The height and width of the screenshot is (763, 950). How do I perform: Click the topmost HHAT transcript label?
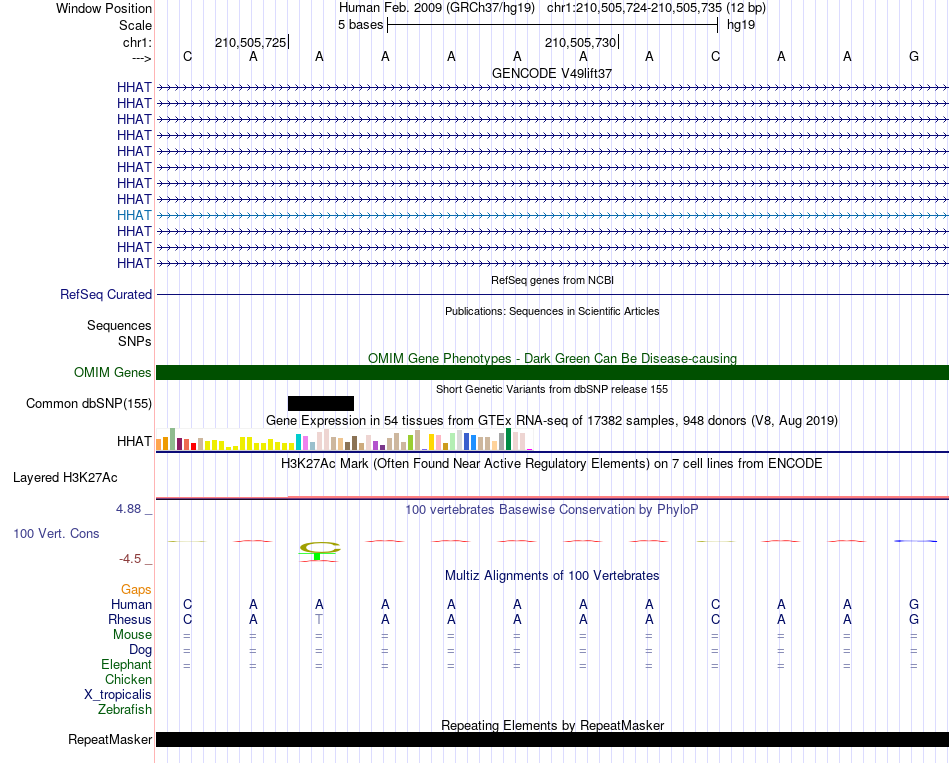(x=134, y=87)
